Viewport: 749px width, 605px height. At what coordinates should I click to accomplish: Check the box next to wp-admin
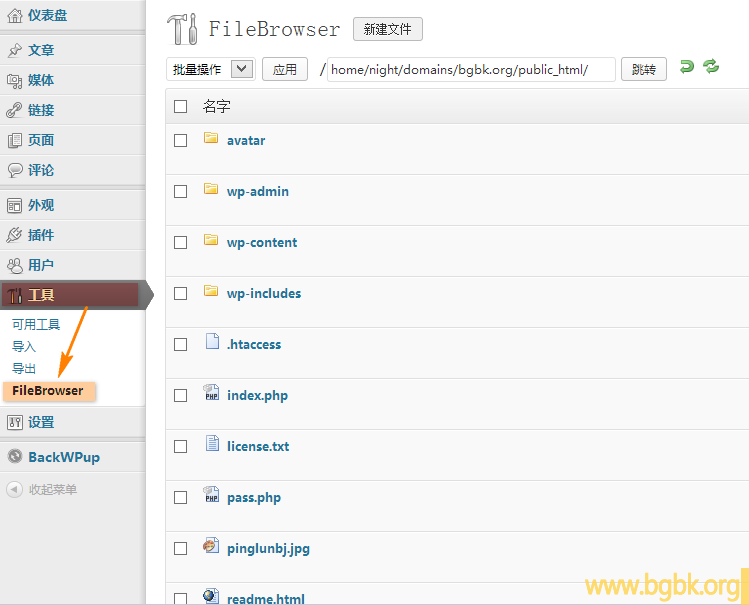pos(181,192)
